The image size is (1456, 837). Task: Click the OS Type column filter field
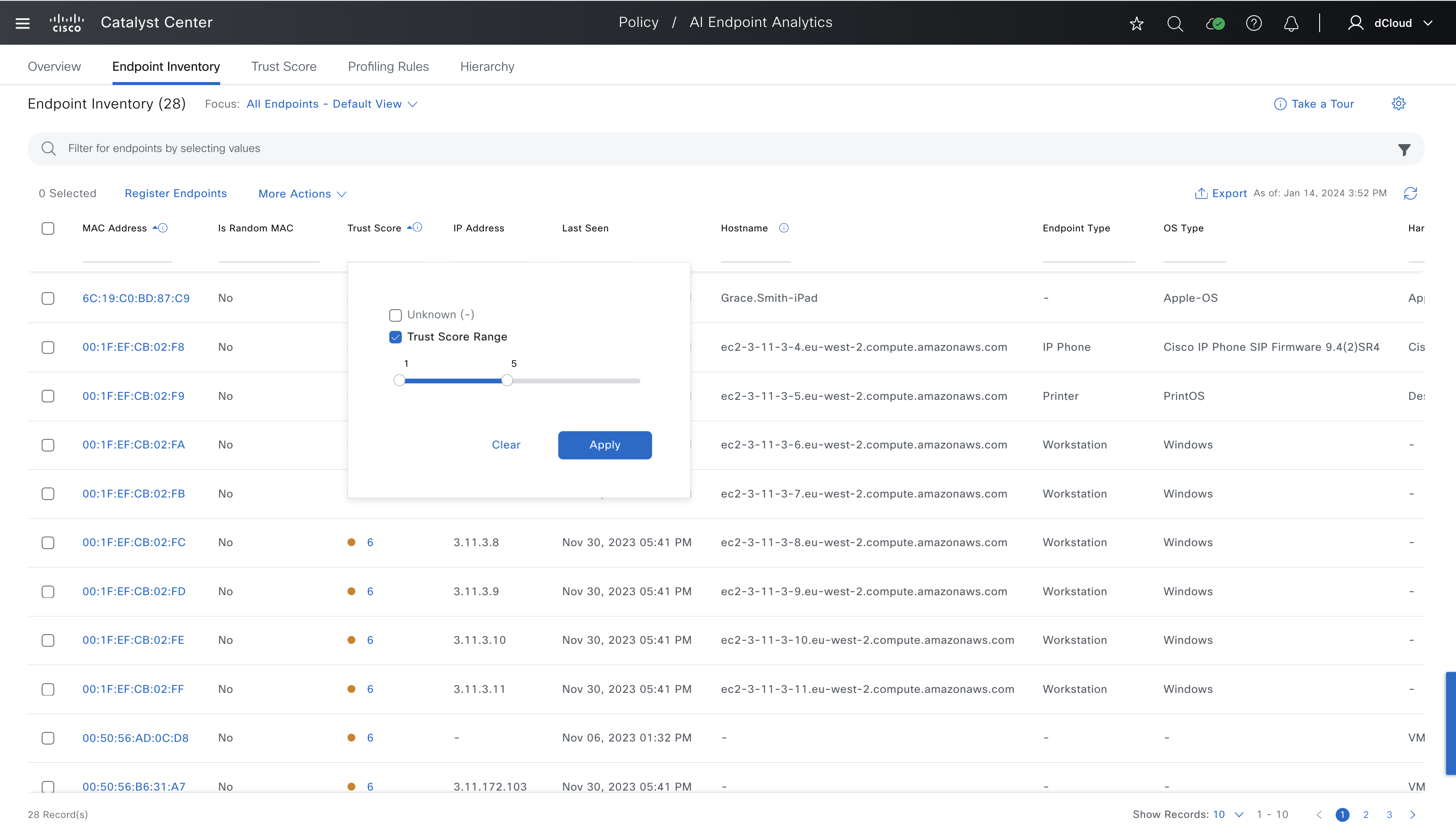pyautogui.click(x=1195, y=253)
